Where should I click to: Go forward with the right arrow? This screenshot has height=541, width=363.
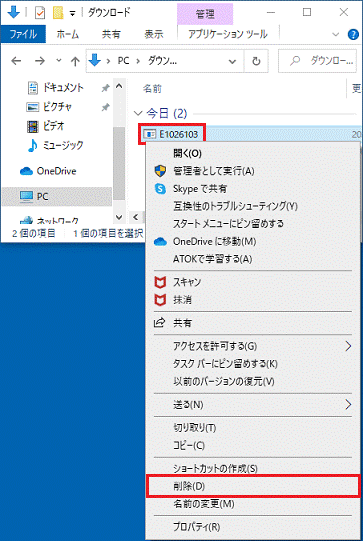40,61
